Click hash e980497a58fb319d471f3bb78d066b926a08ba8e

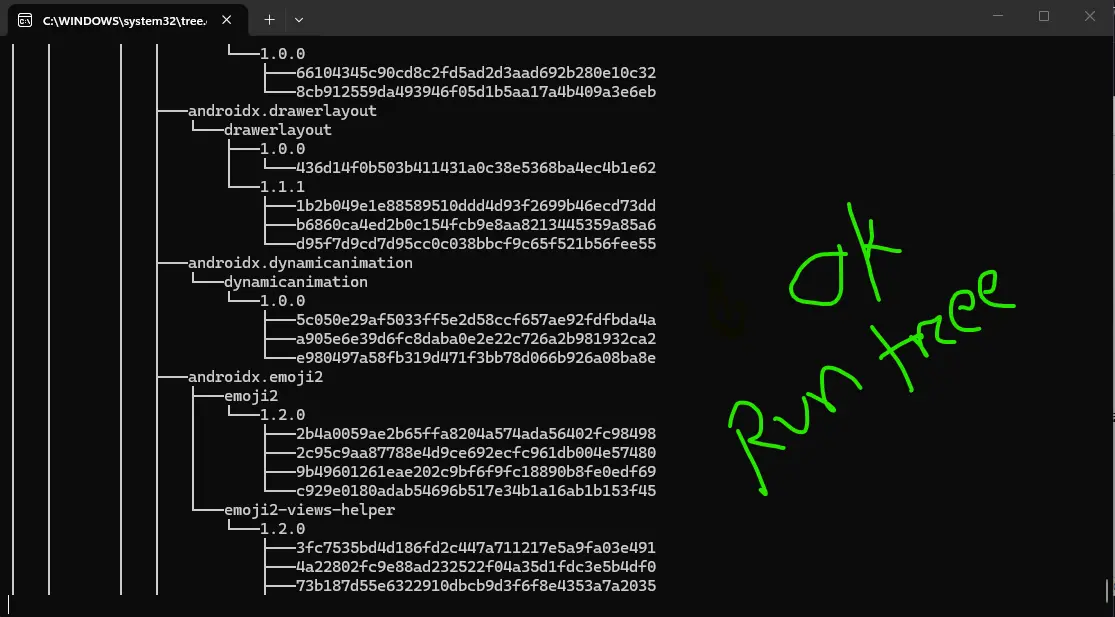click(476, 358)
